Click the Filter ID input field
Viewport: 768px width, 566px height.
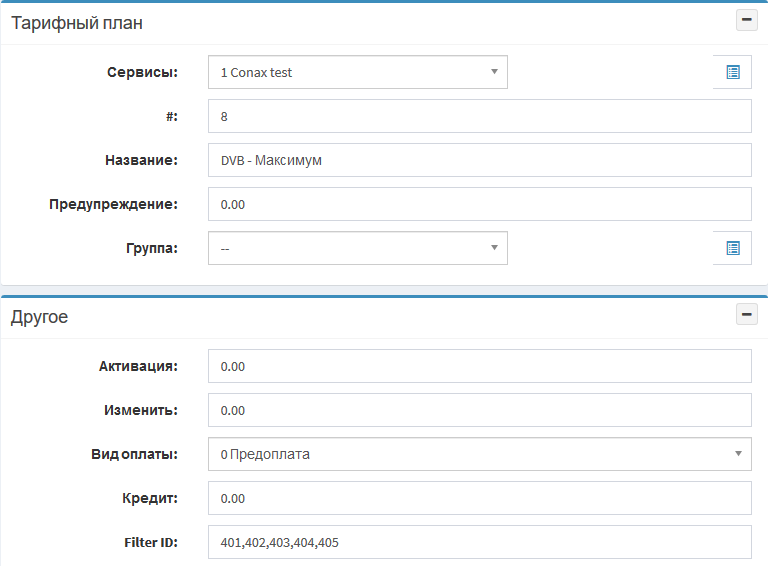point(479,542)
